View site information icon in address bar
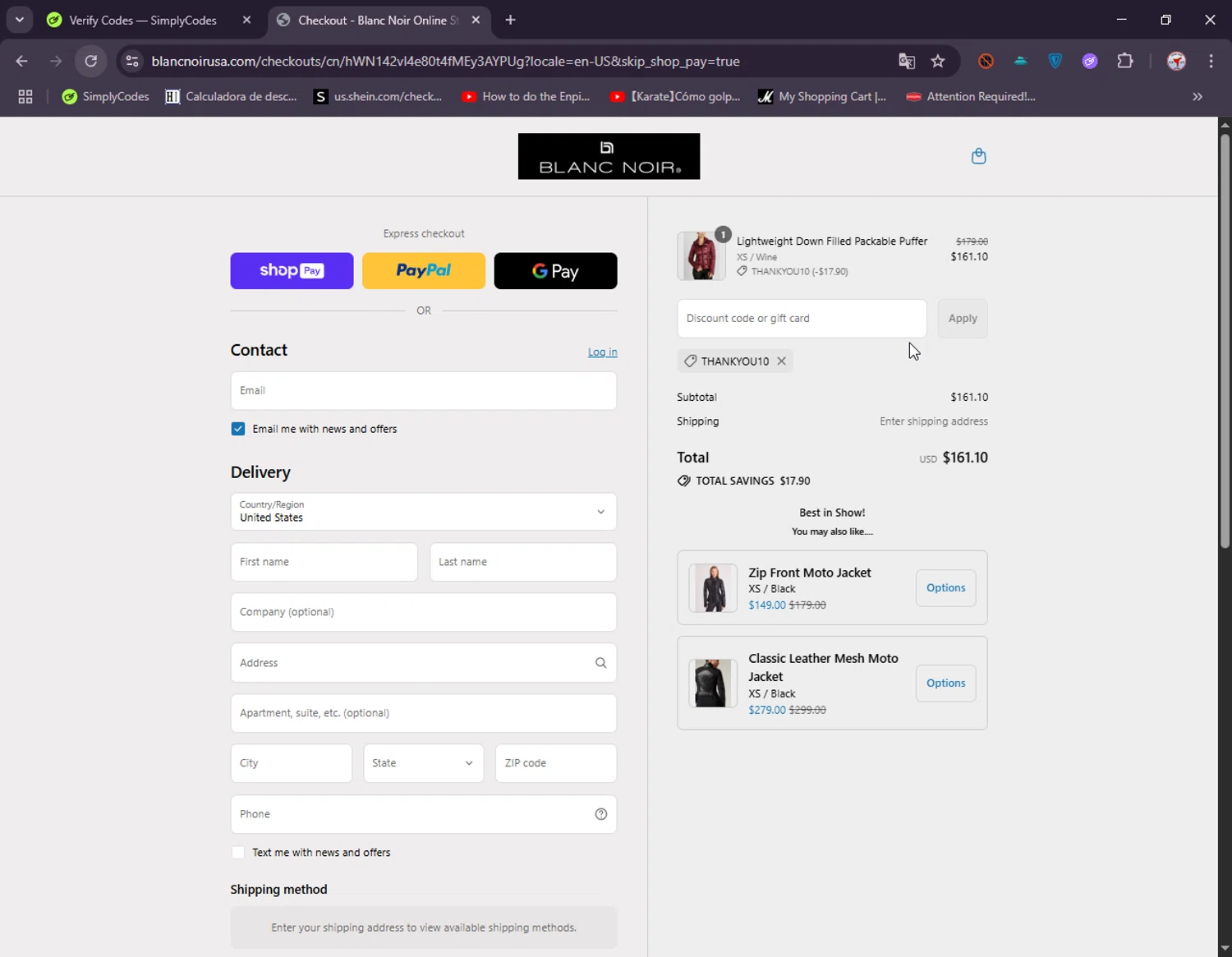Image resolution: width=1232 pixels, height=957 pixels. point(132,61)
